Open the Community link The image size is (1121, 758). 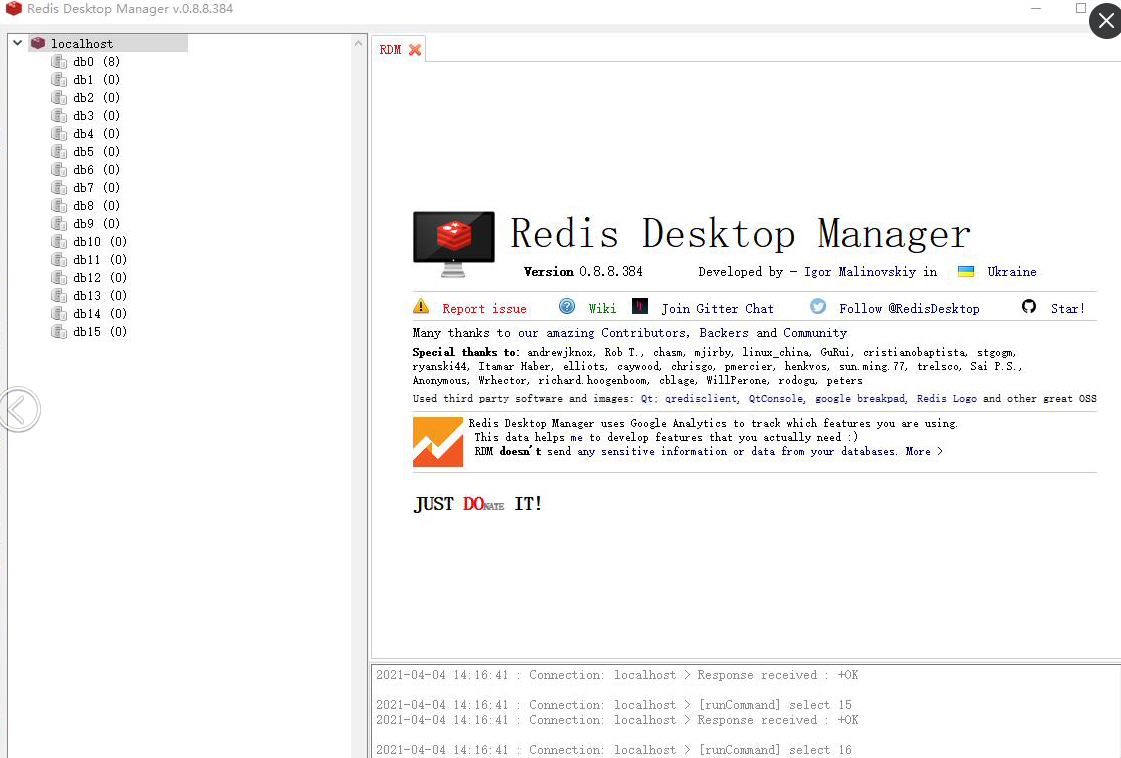click(x=815, y=333)
